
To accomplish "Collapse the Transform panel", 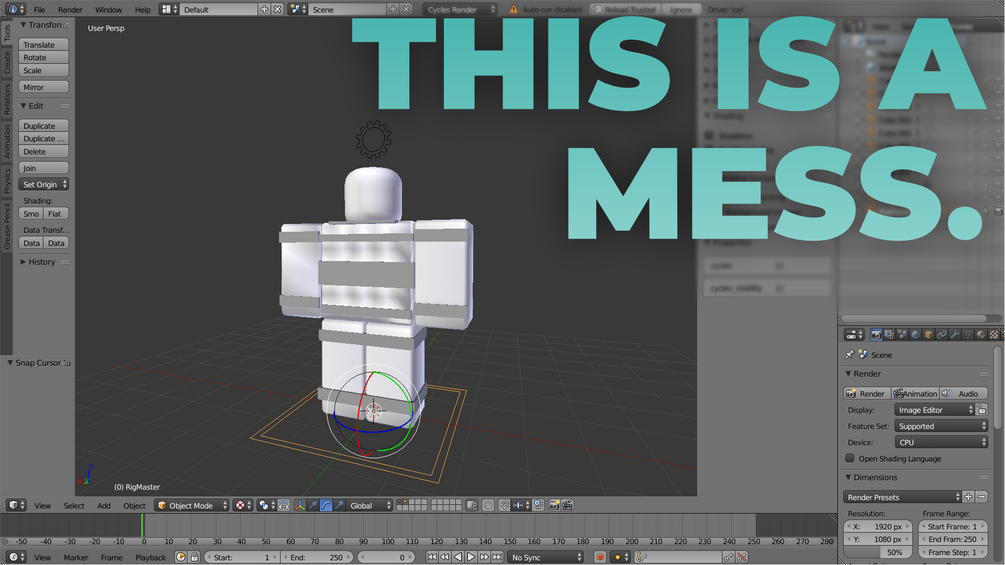I will (23, 25).
